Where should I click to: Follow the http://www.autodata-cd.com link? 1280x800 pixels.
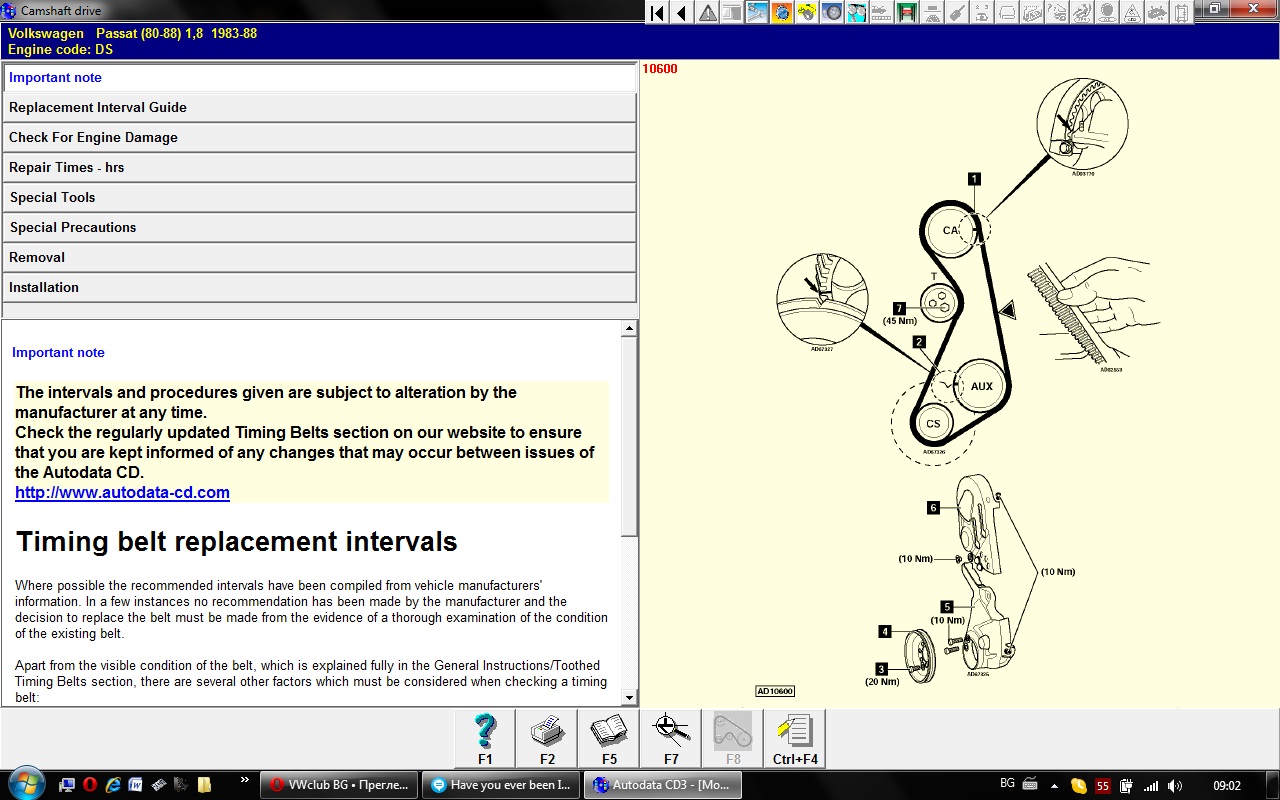pyautogui.click(x=122, y=492)
